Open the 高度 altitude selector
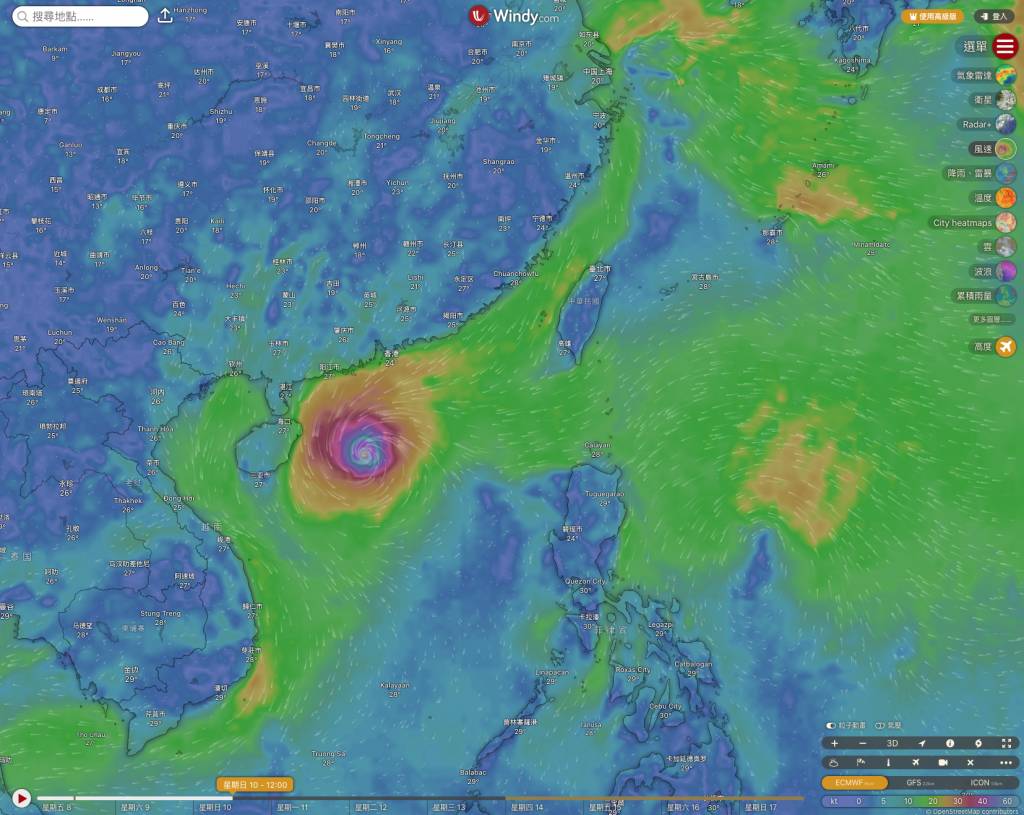Screen dimensions: 1024x815 pos(1005,347)
